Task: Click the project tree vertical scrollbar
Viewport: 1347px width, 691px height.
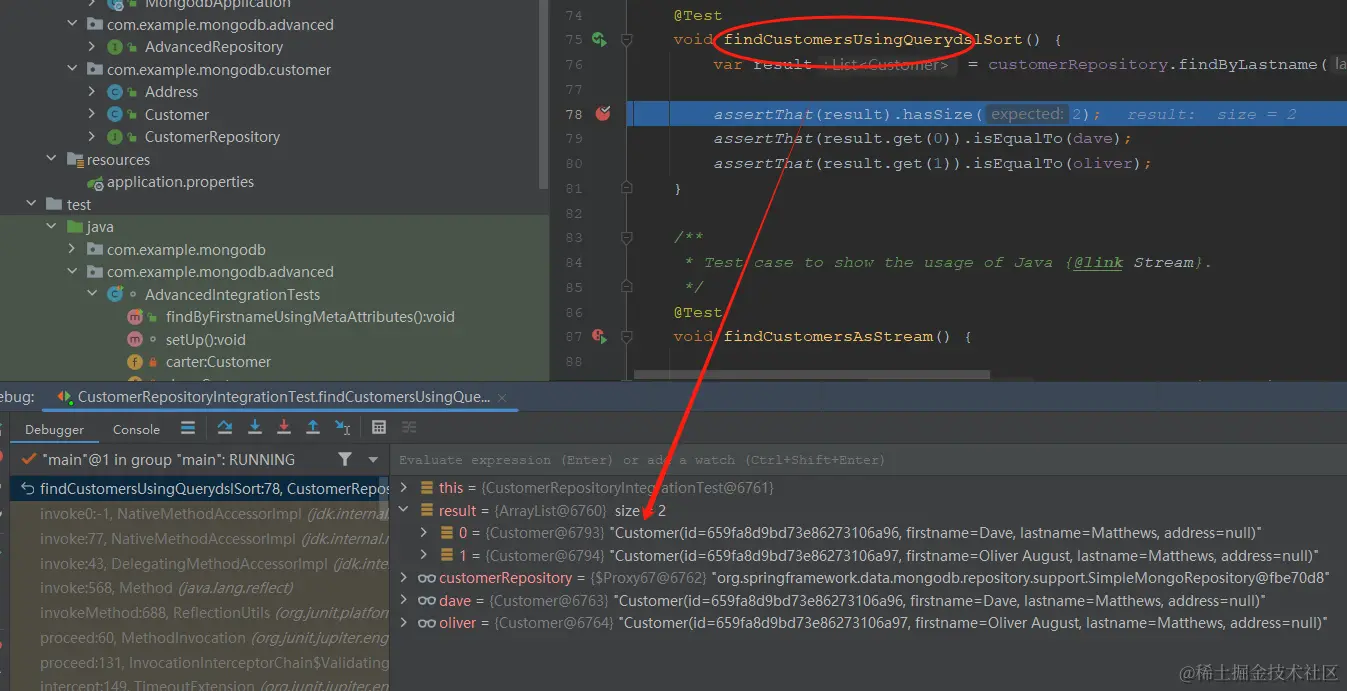Action: 543,95
